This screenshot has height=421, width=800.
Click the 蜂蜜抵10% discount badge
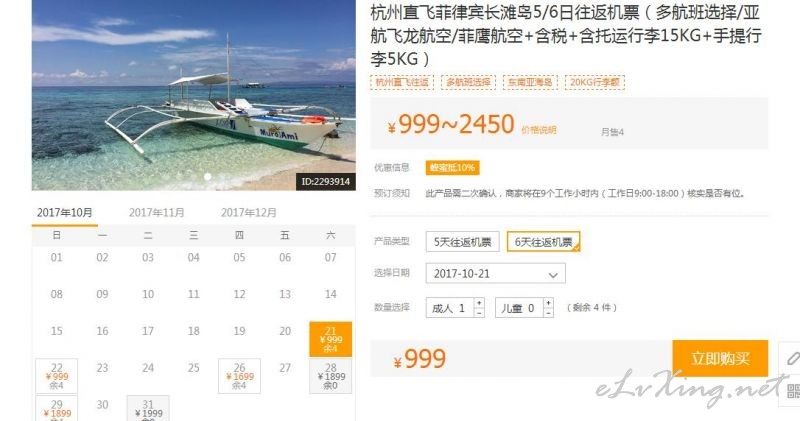click(452, 167)
